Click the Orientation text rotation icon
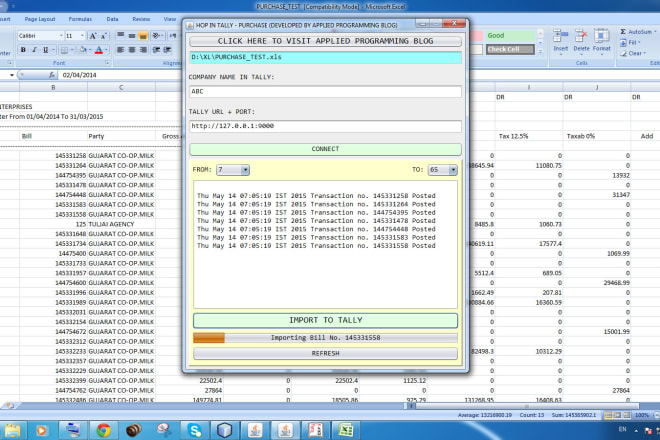Image resolution: width=660 pixels, height=440 pixels. (x=156, y=36)
